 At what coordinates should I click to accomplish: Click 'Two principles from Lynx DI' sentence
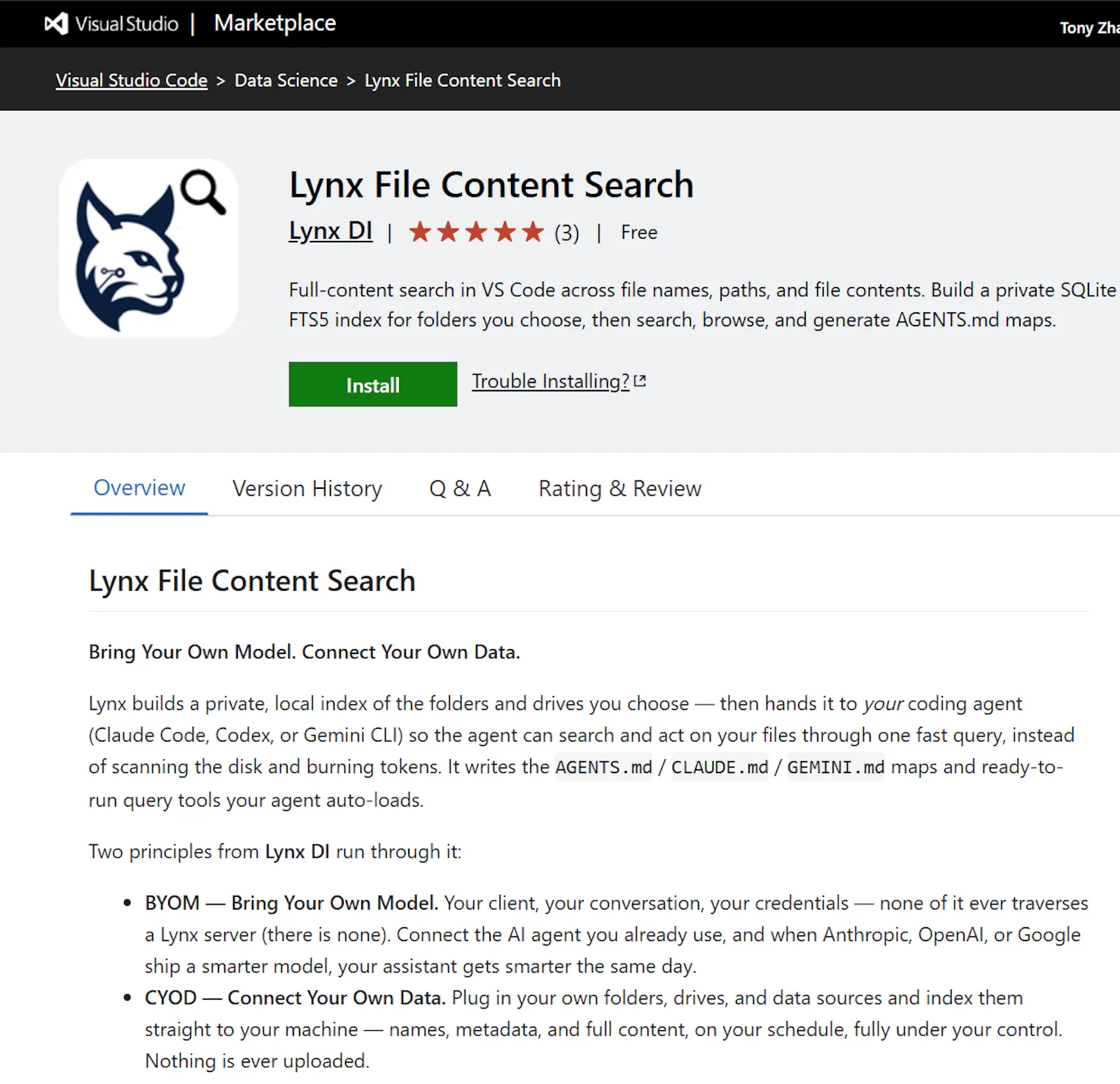click(x=274, y=852)
